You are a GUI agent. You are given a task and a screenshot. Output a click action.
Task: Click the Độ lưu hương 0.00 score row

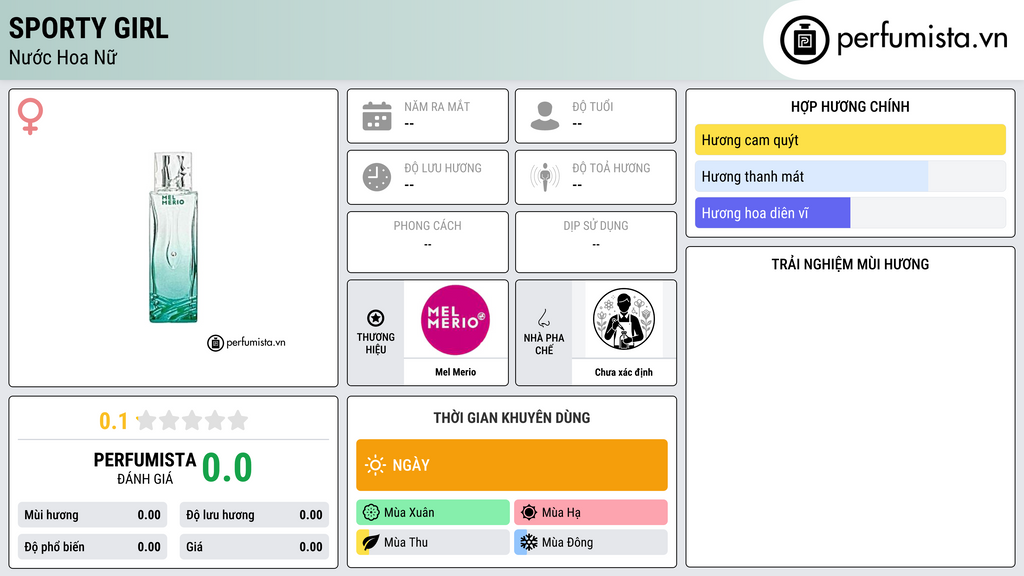coord(254,515)
